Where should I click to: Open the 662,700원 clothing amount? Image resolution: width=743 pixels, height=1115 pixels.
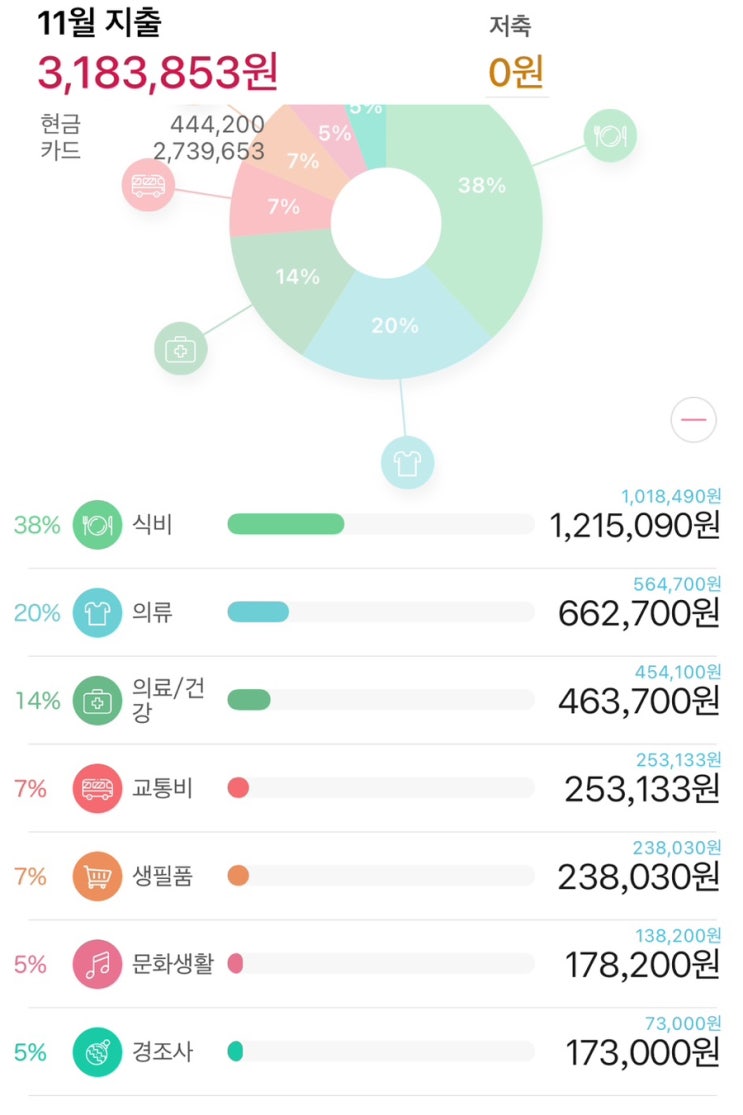[638, 614]
